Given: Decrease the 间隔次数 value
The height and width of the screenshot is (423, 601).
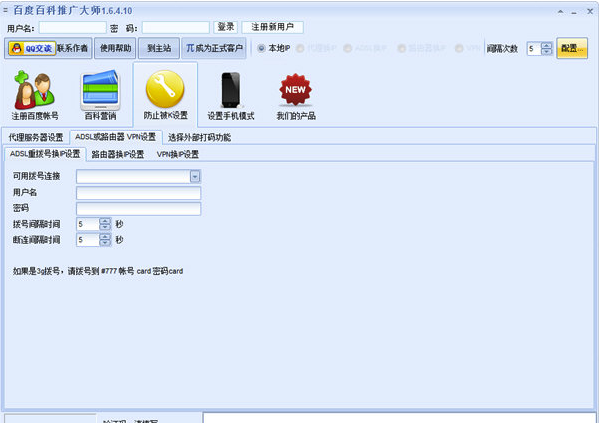Looking at the screenshot, I should click(x=547, y=52).
